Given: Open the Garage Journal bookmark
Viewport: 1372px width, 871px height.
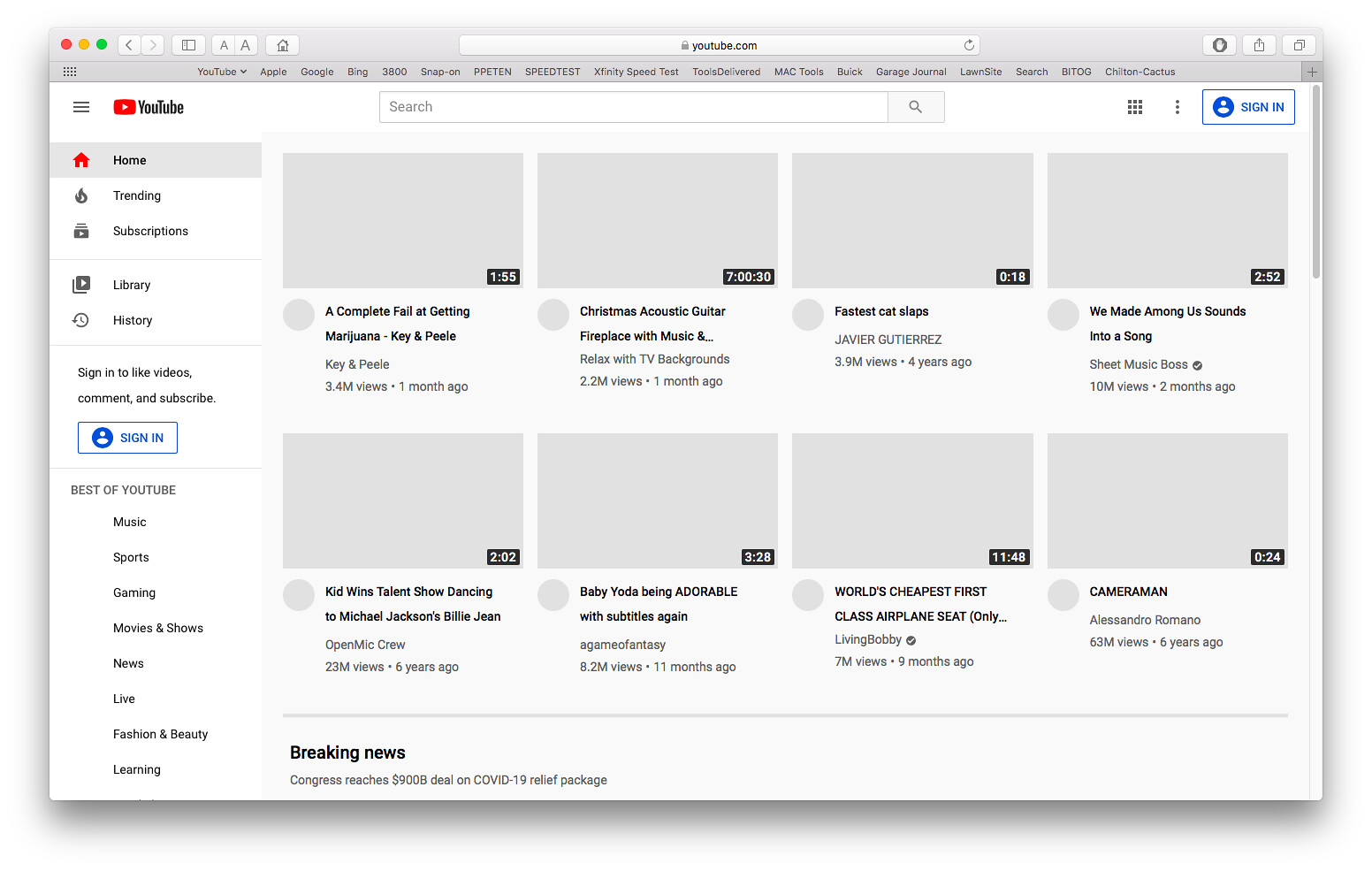Looking at the screenshot, I should click(x=911, y=72).
